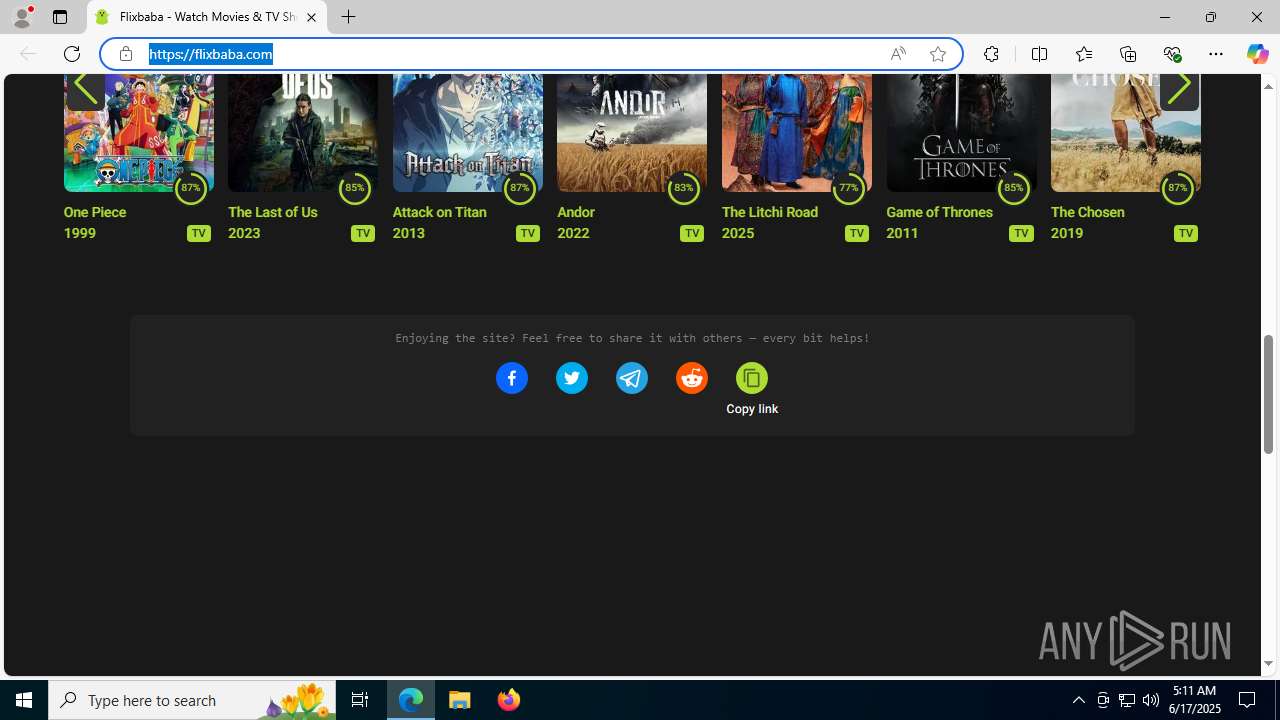This screenshot has height=720, width=1280.
Task: Open The Last of Us poster
Action: click(x=303, y=132)
